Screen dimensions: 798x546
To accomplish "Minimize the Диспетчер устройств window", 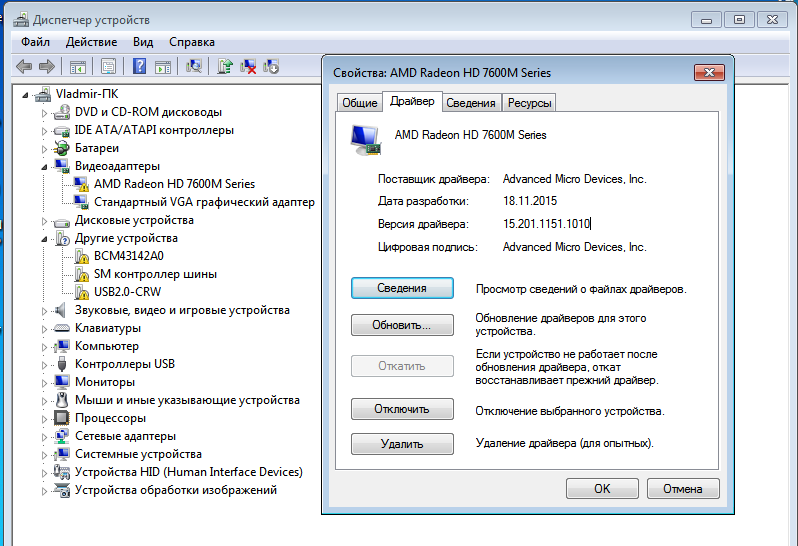I will (x=706, y=20).
